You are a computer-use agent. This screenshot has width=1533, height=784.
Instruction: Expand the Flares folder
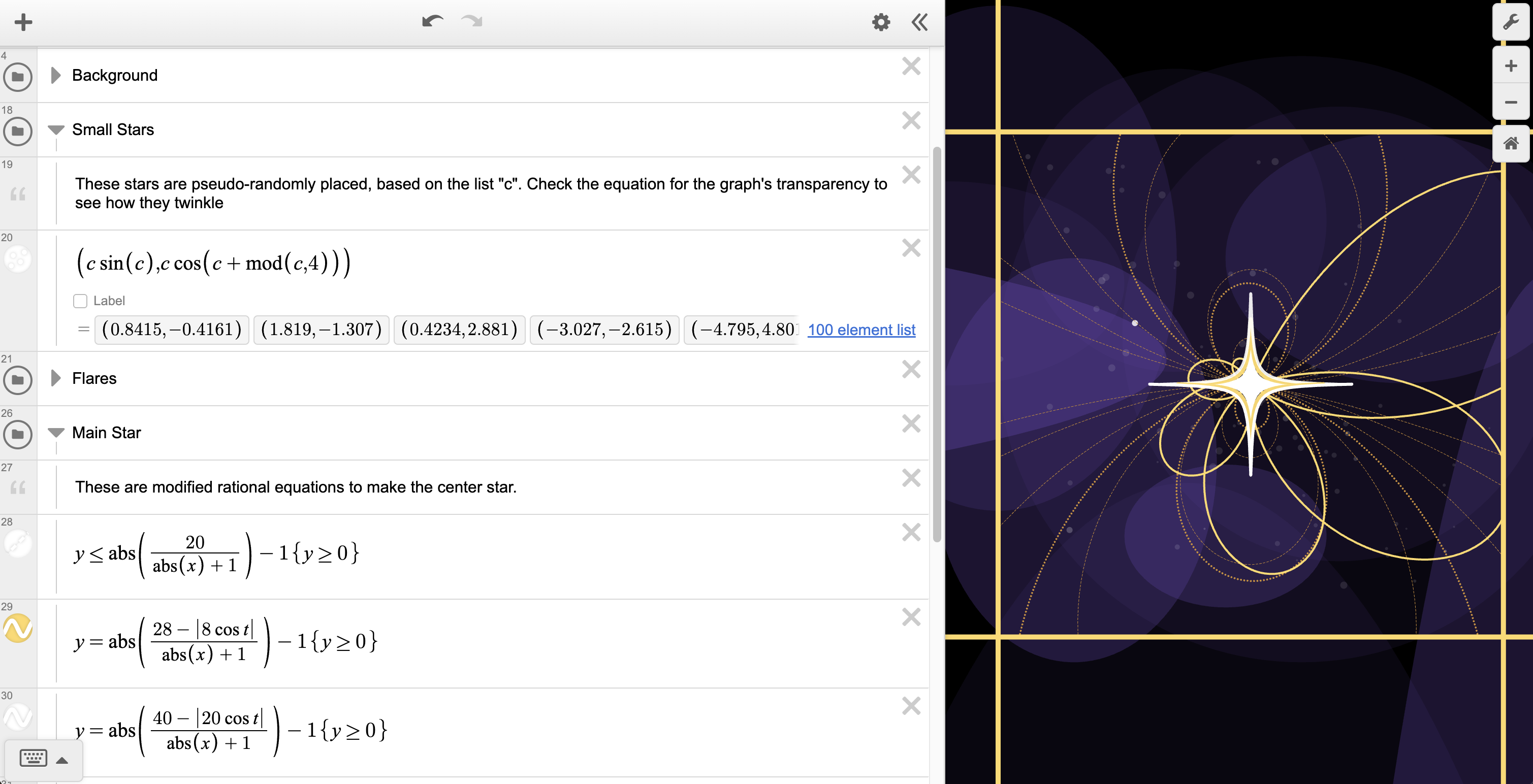coord(56,378)
